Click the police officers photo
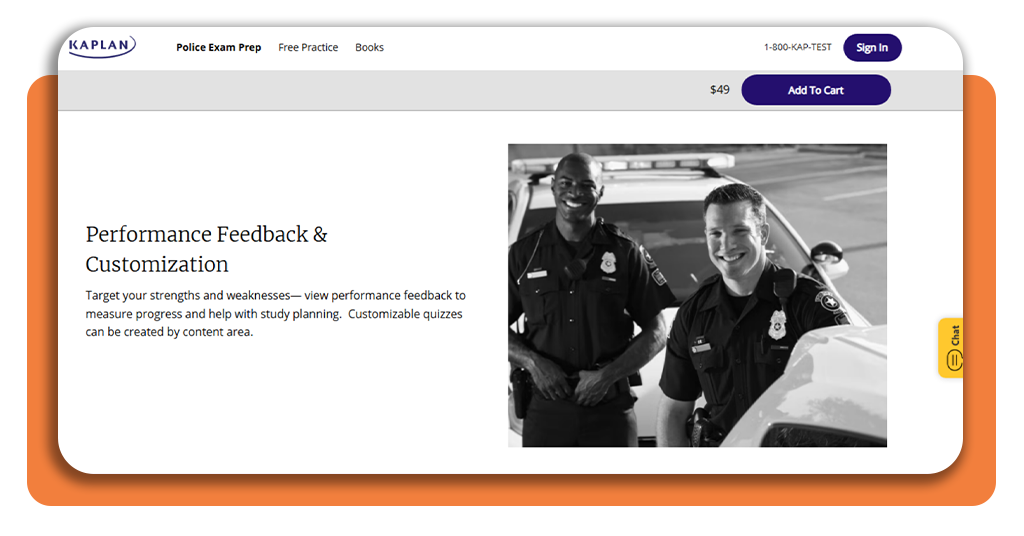Screen dimensions: 1024x536 point(697,295)
